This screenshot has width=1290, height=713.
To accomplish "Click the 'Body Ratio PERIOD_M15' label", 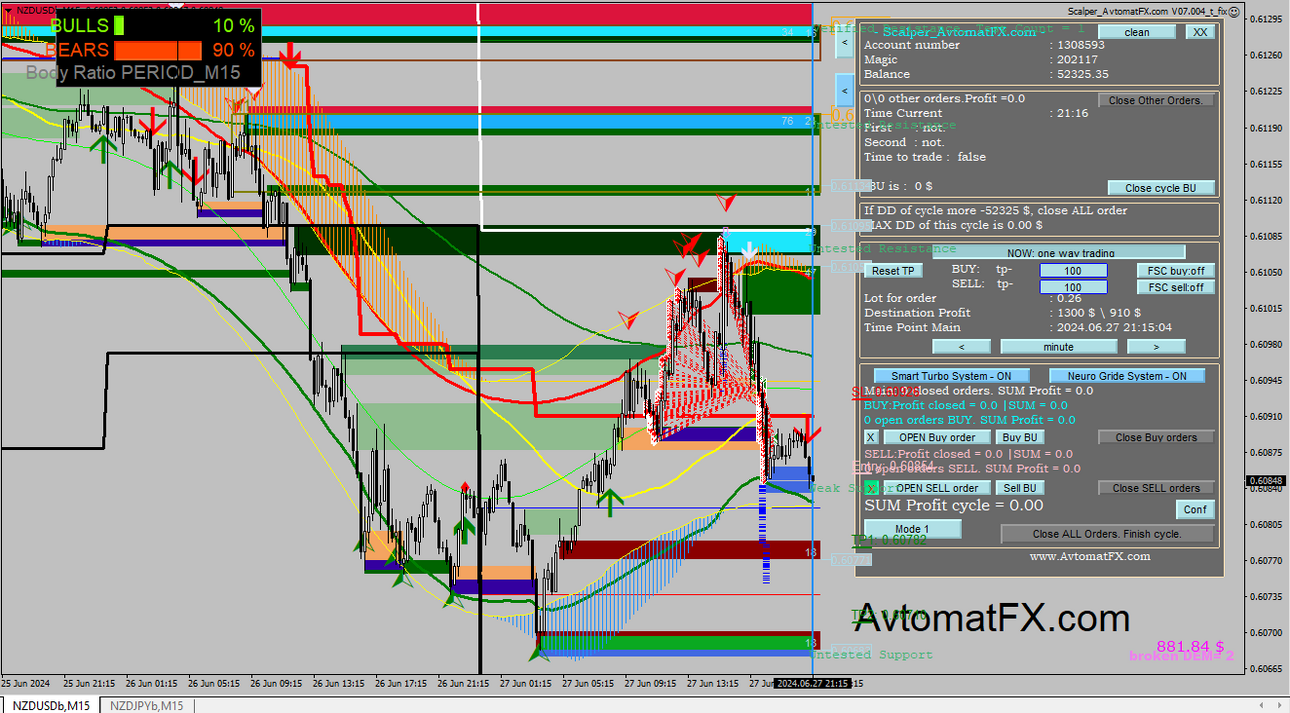I will [132, 73].
